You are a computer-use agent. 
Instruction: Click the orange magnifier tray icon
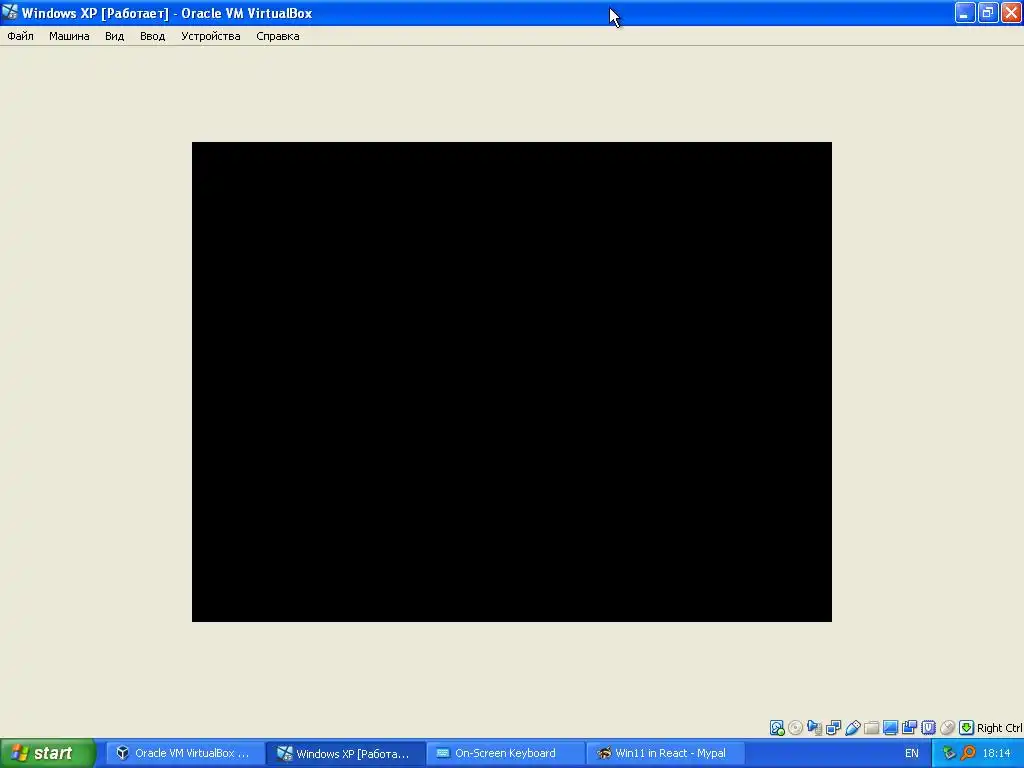click(x=968, y=753)
